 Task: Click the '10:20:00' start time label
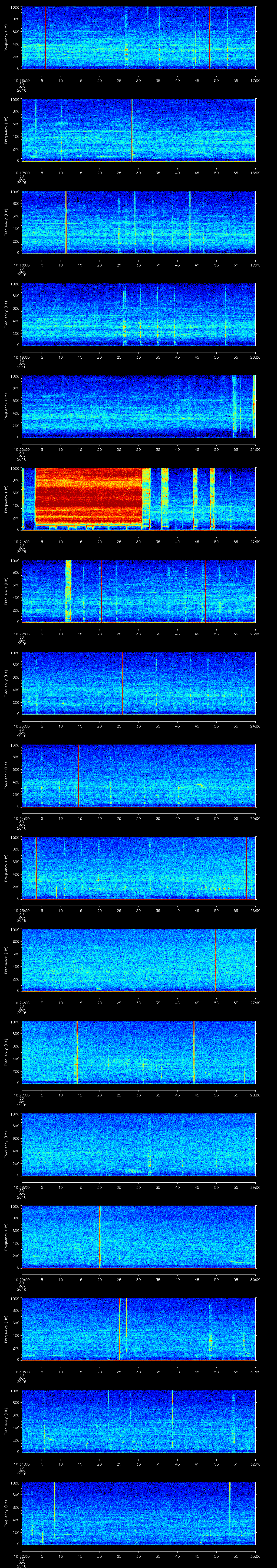click(22, 449)
